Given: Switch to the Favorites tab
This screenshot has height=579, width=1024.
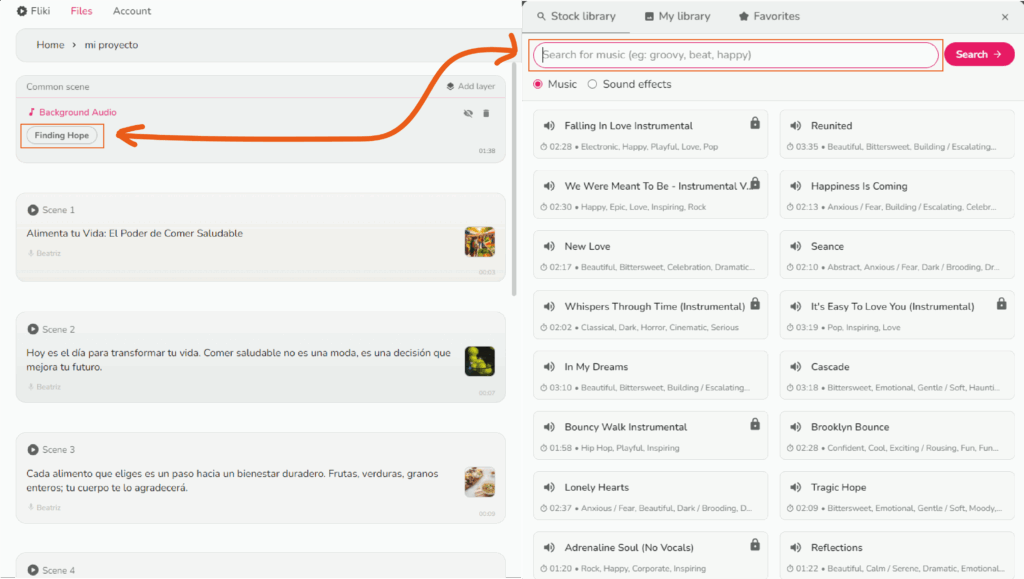Looking at the screenshot, I should [x=768, y=16].
